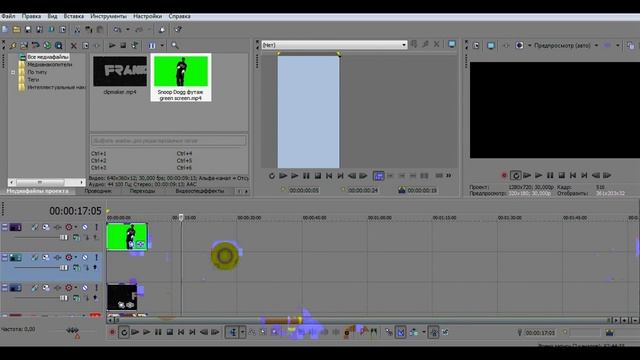Click the preview window Record button
Screen dimensions: 640x360
504,176
